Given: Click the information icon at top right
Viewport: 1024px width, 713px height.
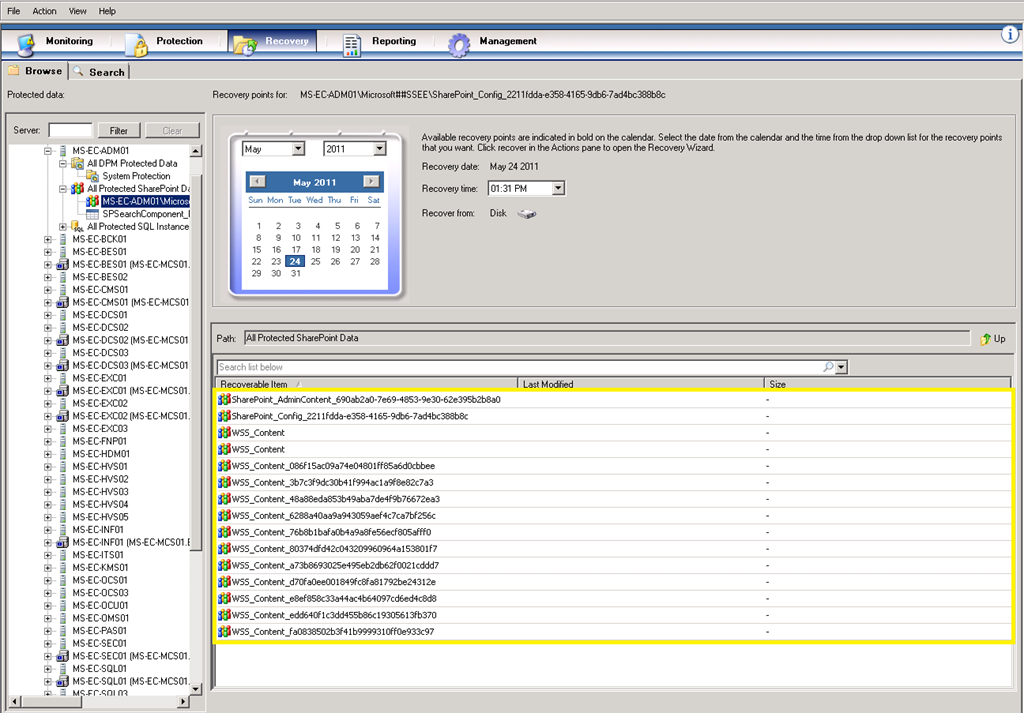Looking at the screenshot, I should pyautogui.click(x=1010, y=35).
